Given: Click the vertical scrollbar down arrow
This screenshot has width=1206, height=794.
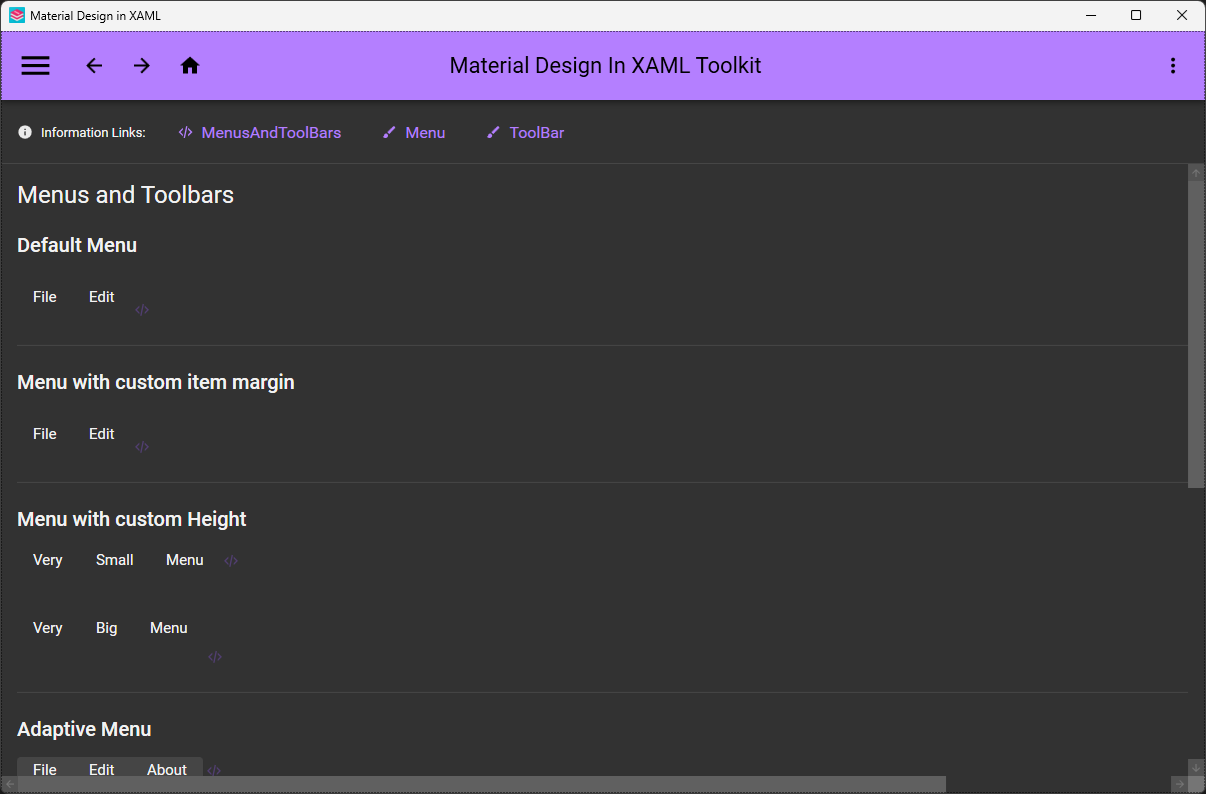Looking at the screenshot, I should tap(1196, 768).
